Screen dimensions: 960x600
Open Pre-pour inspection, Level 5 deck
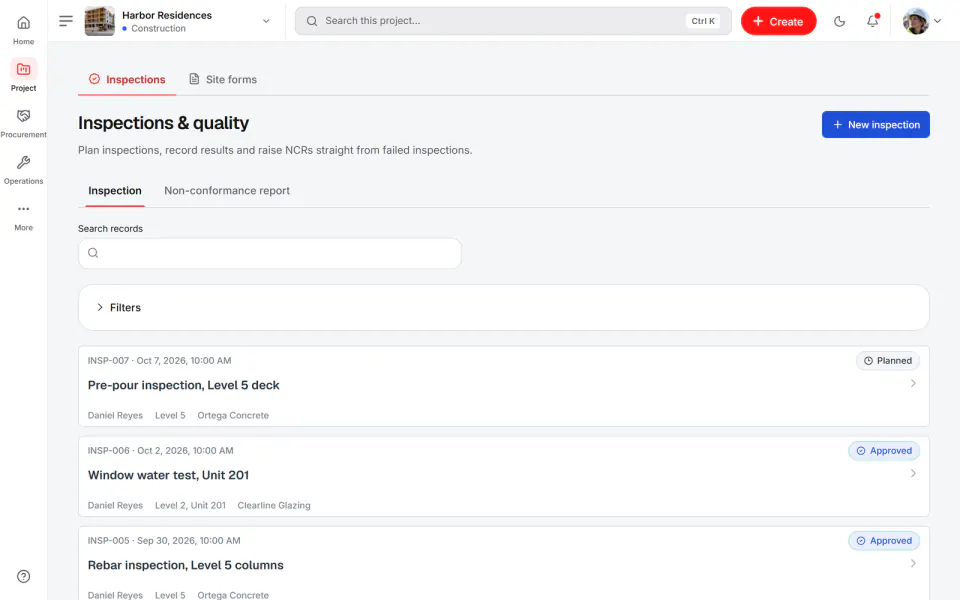183,385
